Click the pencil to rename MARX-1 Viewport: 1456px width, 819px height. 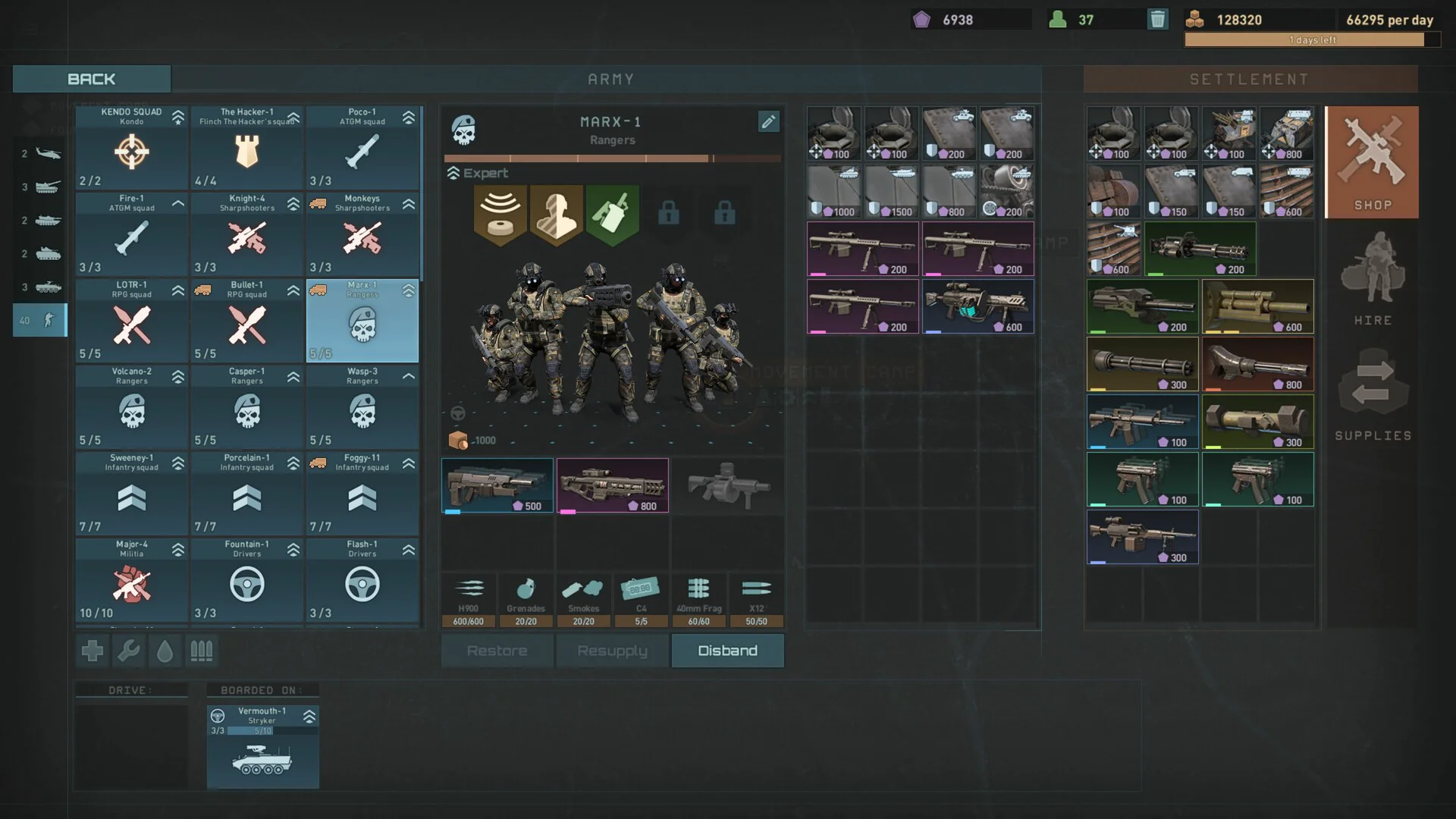click(x=768, y=121)
